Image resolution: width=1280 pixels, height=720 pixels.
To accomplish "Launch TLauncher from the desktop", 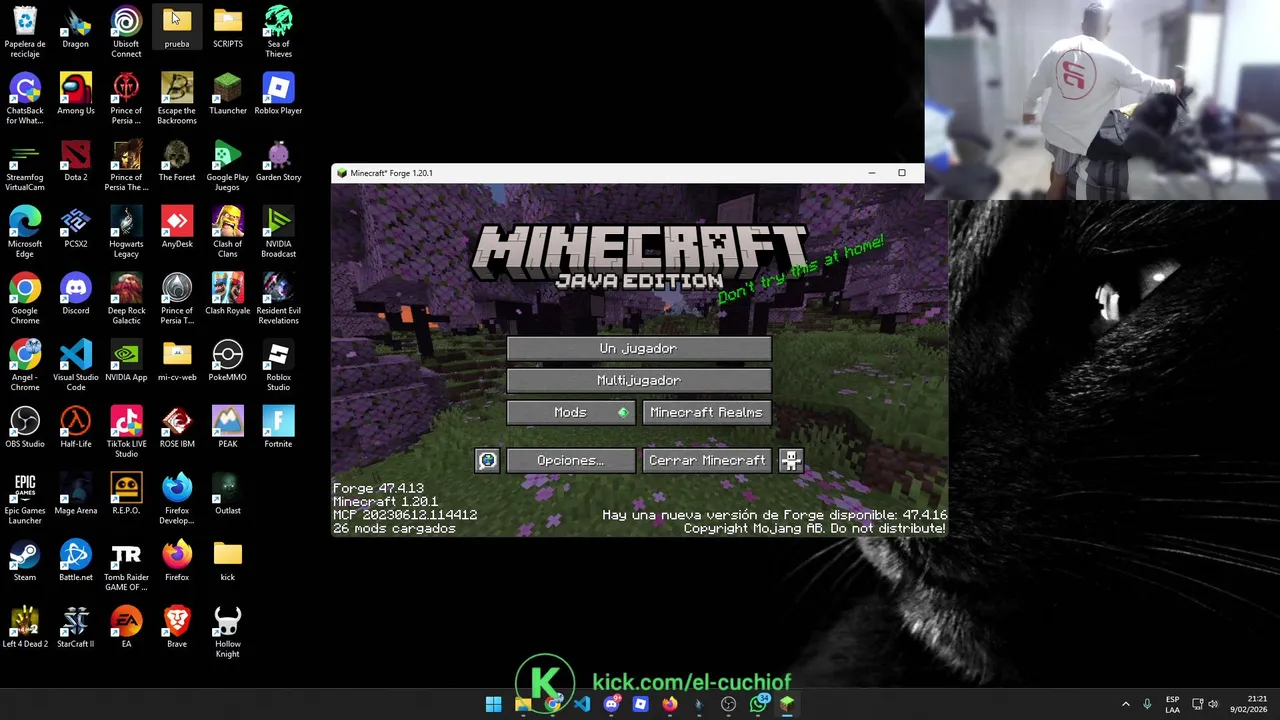I will [228, 94].
